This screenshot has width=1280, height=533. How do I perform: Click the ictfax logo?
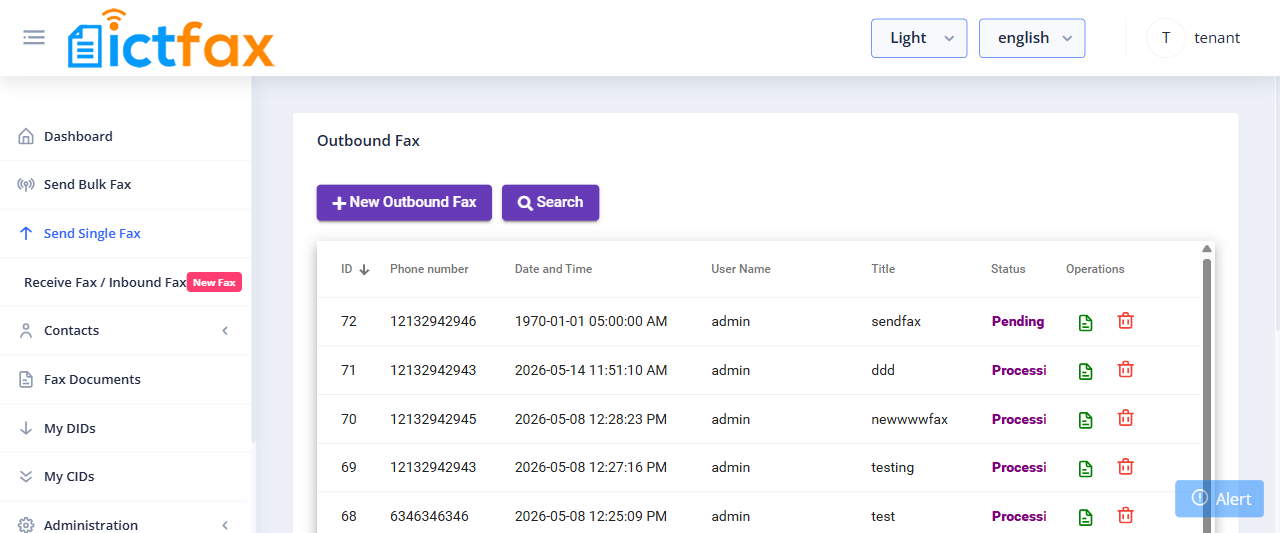click(171, 38)
